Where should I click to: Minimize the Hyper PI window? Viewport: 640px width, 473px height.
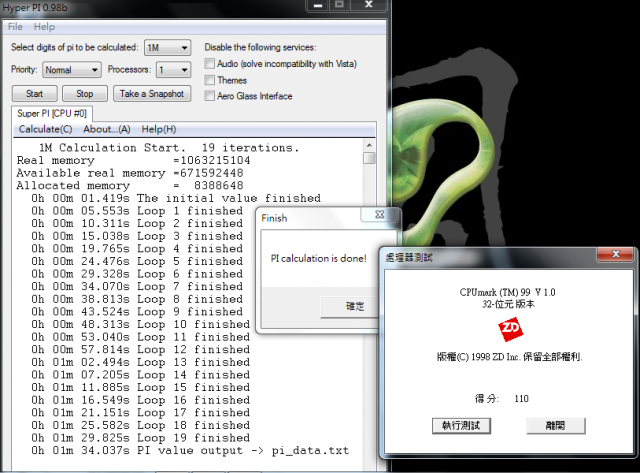[318, 5]
